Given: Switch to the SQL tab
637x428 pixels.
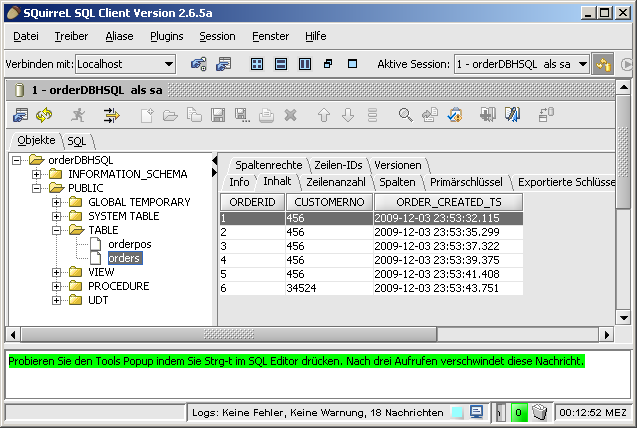Looking at the screenshot, I should pos(76,141).
